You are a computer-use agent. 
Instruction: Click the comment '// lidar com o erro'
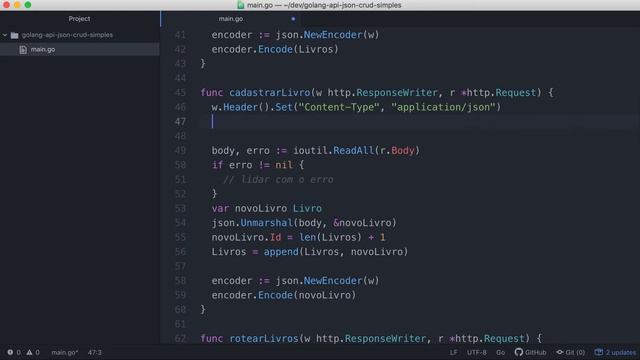[278, 180]
